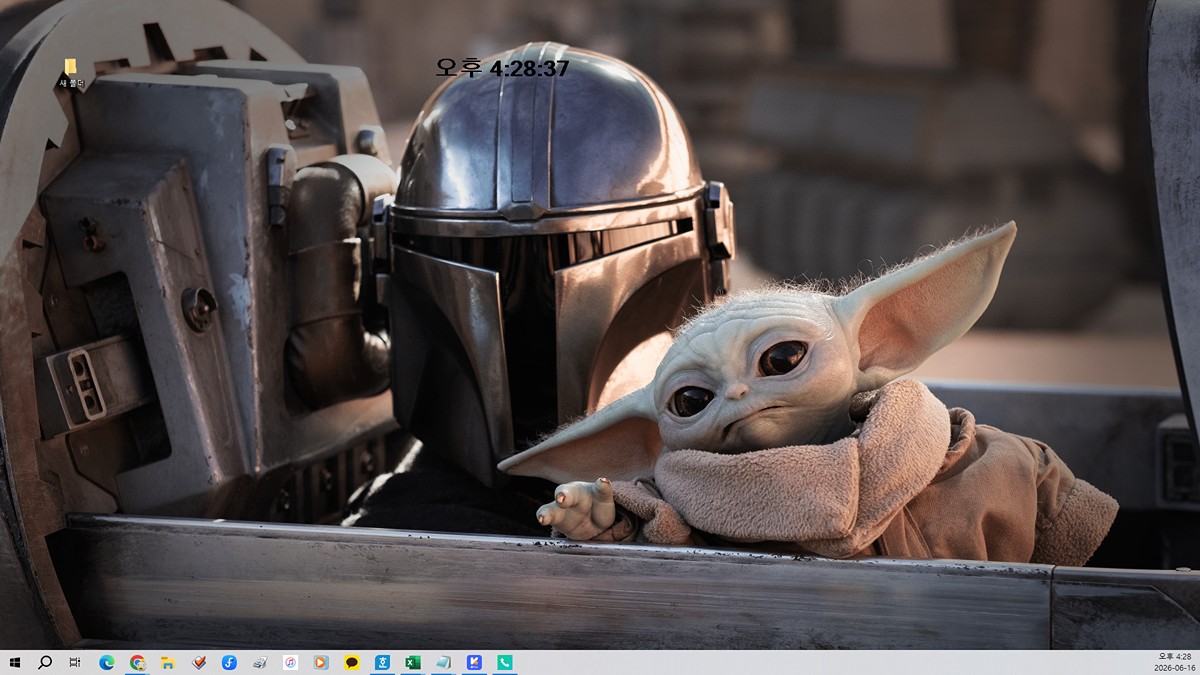Open the taskbar clock and date
Screen dimensions: 1200x675
(1175, 662)
